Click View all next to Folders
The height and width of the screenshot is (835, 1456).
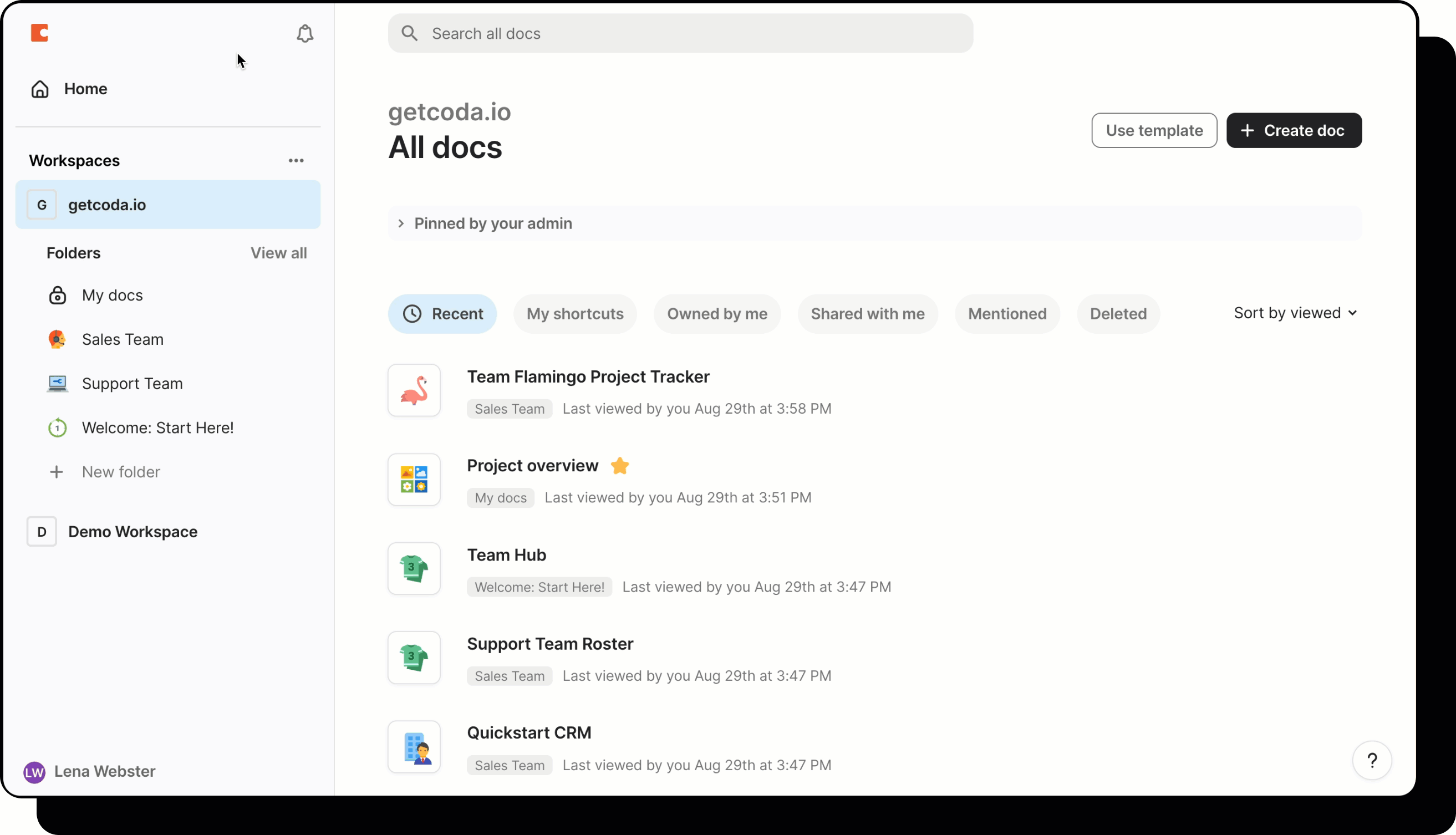pos(279,252)
